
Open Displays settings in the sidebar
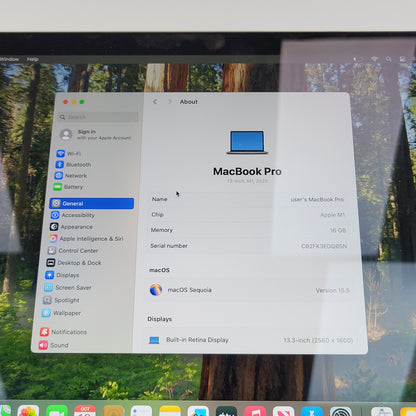point(62,275)
